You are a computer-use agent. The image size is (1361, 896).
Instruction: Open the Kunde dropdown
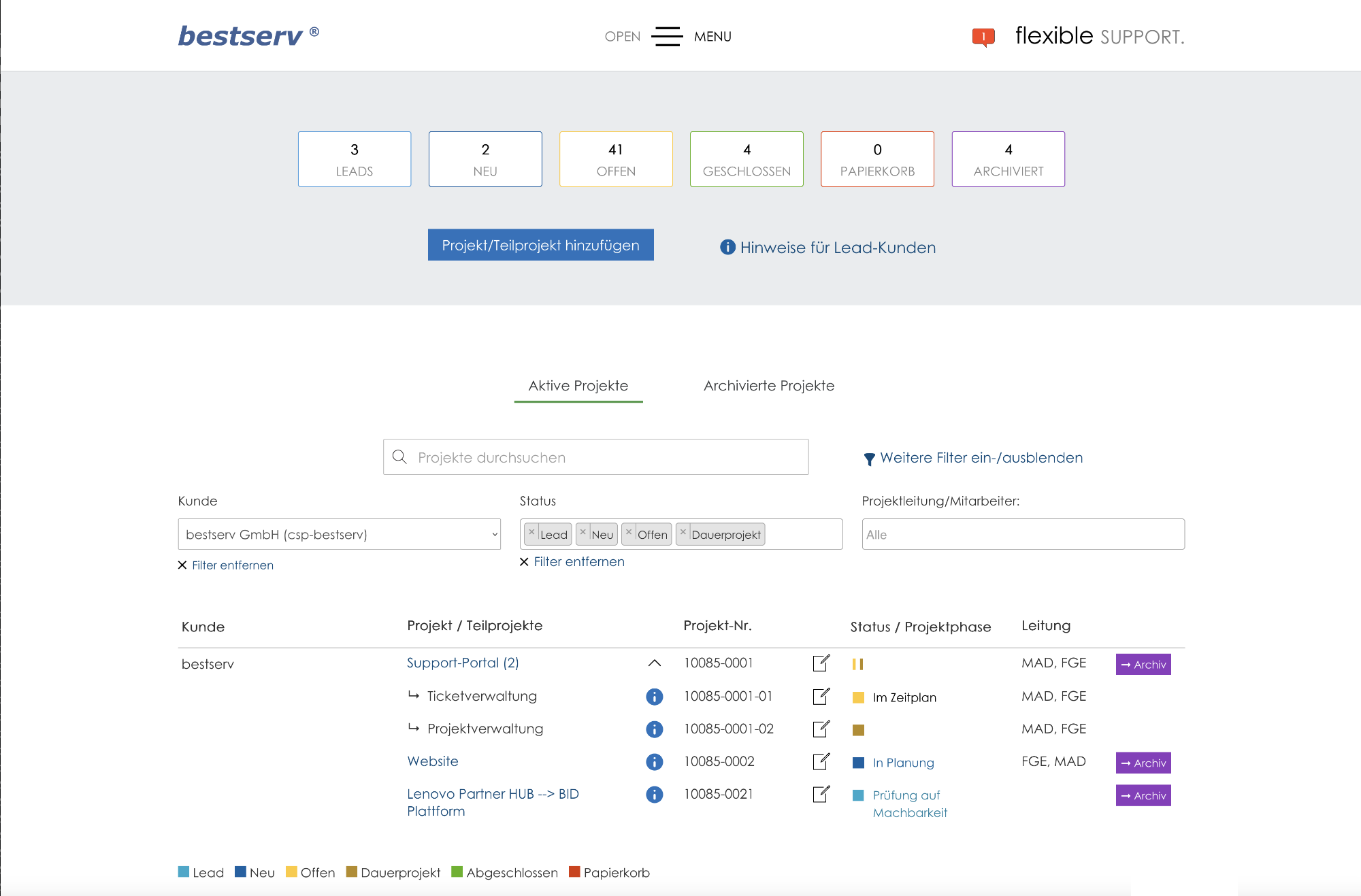(339, 534)
